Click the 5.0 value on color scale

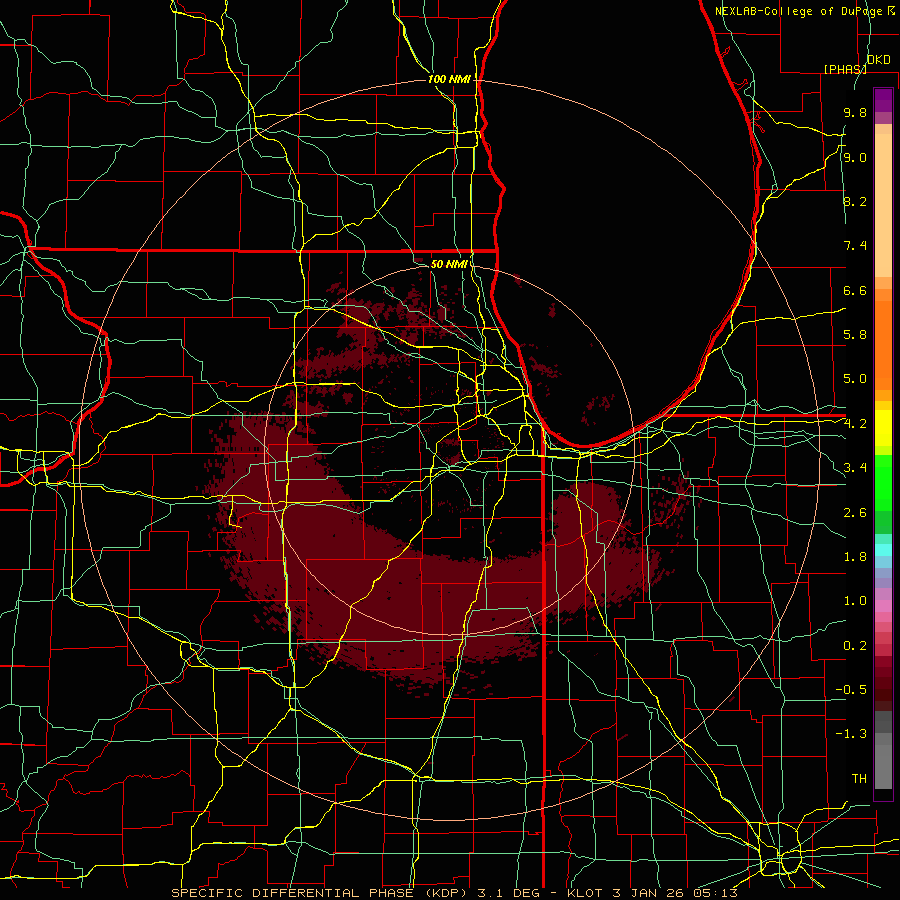point(855,379)
